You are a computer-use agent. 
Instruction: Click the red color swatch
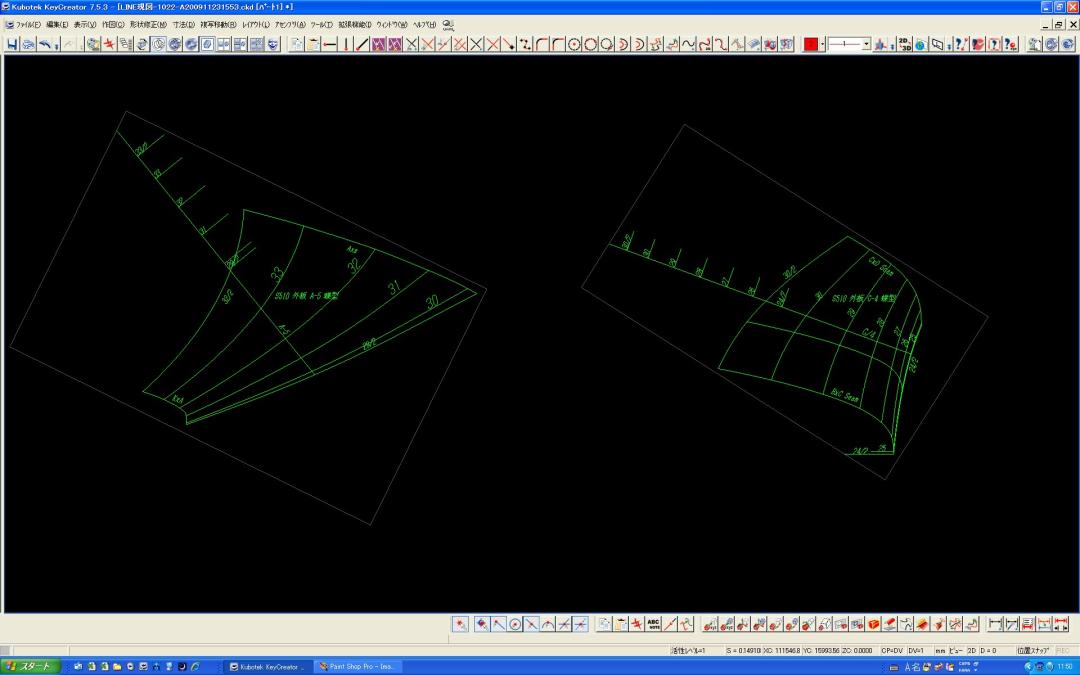[x=811, y=44]
